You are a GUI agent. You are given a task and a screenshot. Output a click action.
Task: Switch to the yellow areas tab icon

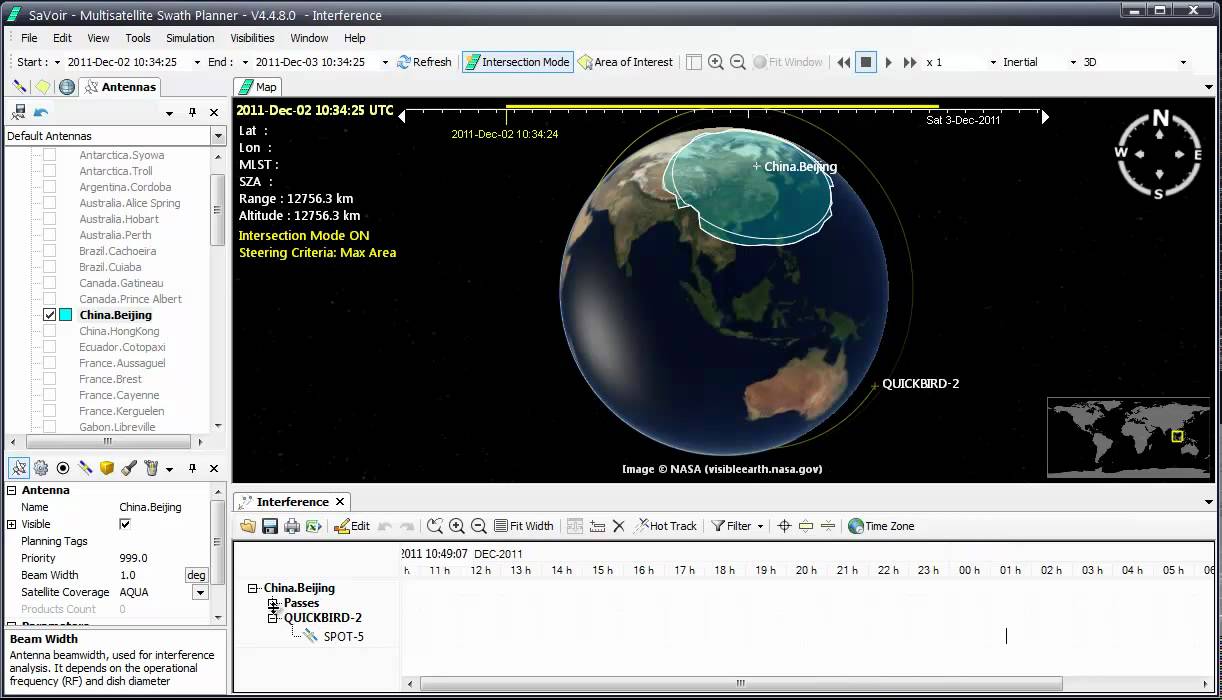pyautogui.click(x=44, y=87)
